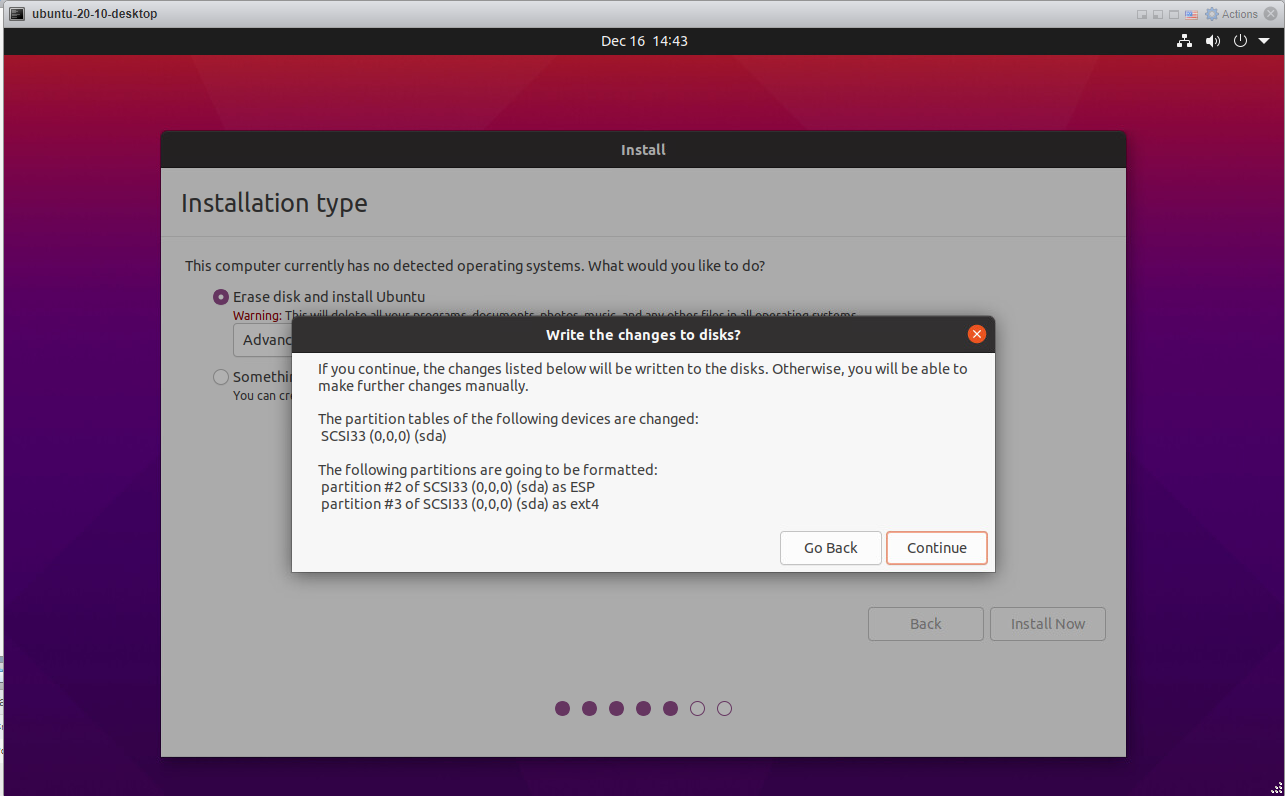Click the second console window size icon

tap(1158, 14)
